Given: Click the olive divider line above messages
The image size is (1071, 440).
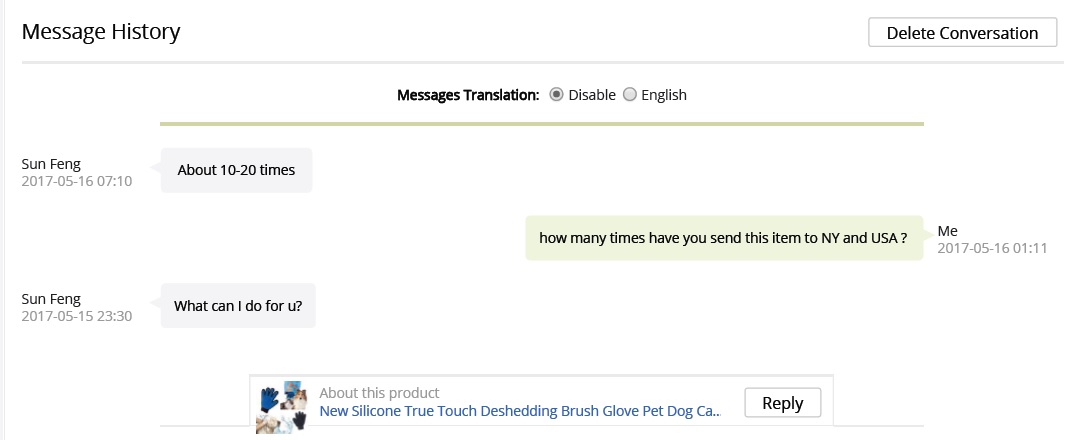Looking at the screenshot, I should pyautogui.click(x=541, y=124).
